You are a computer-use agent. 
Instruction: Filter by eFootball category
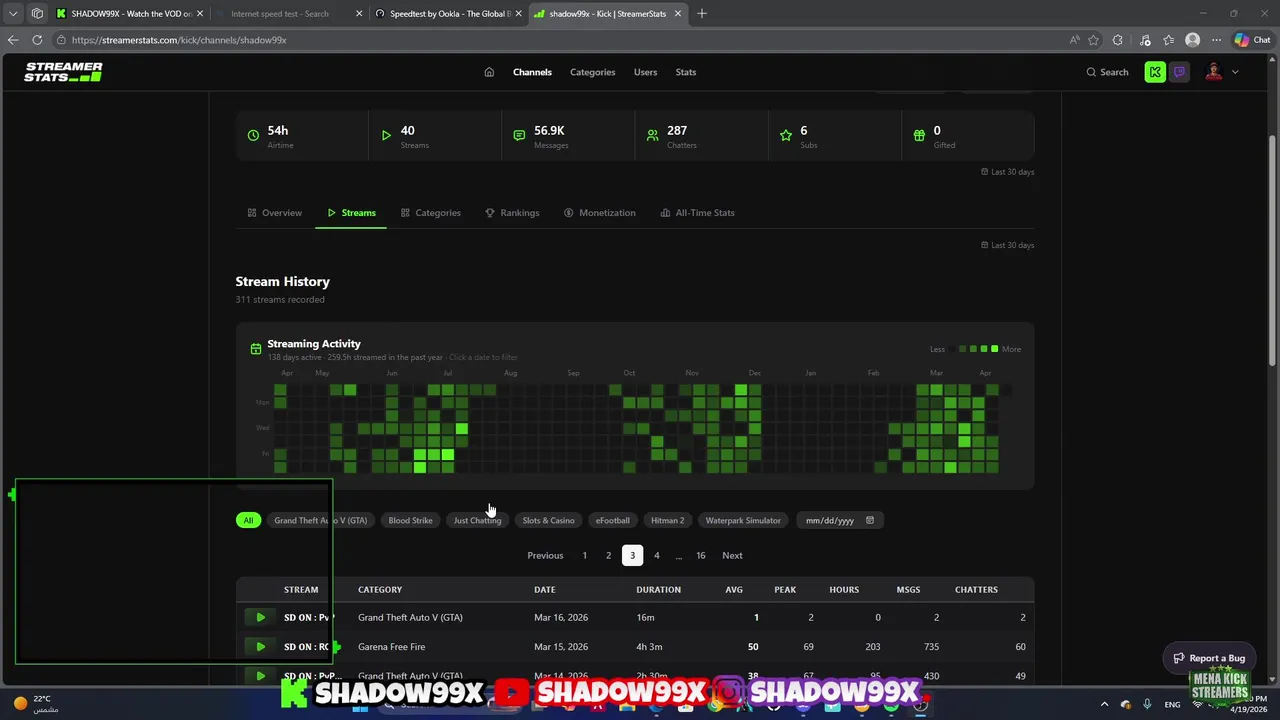click(612, 520)
